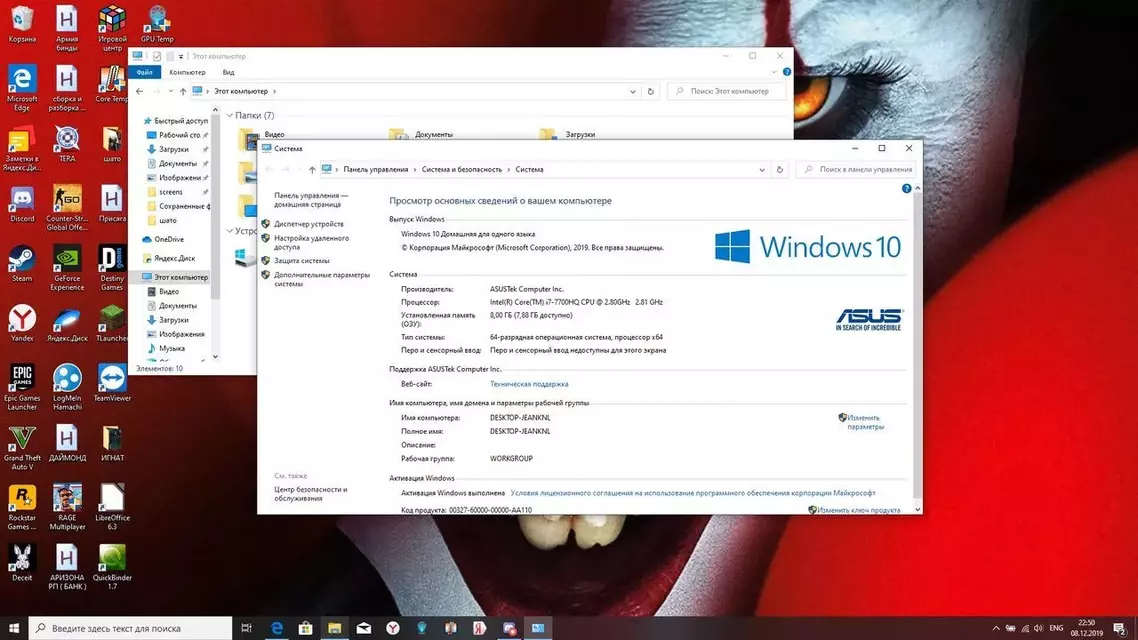1138x640 pixels.
Task: Open Вид ribbon tab in Explorer
Action: point(229,73)
